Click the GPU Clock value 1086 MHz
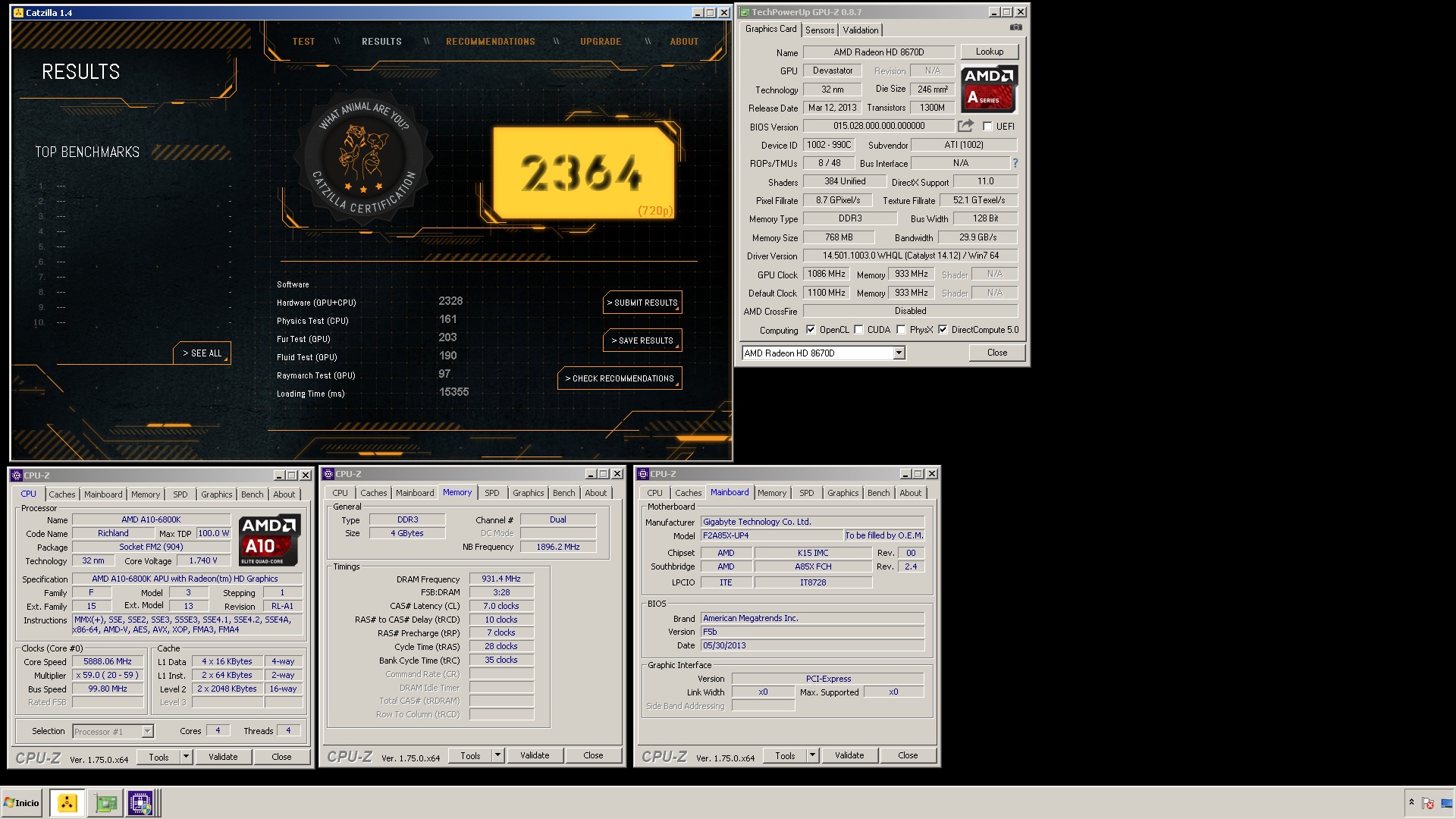The width and height of the screenshot is (1456, 819). tap(827, 275)
